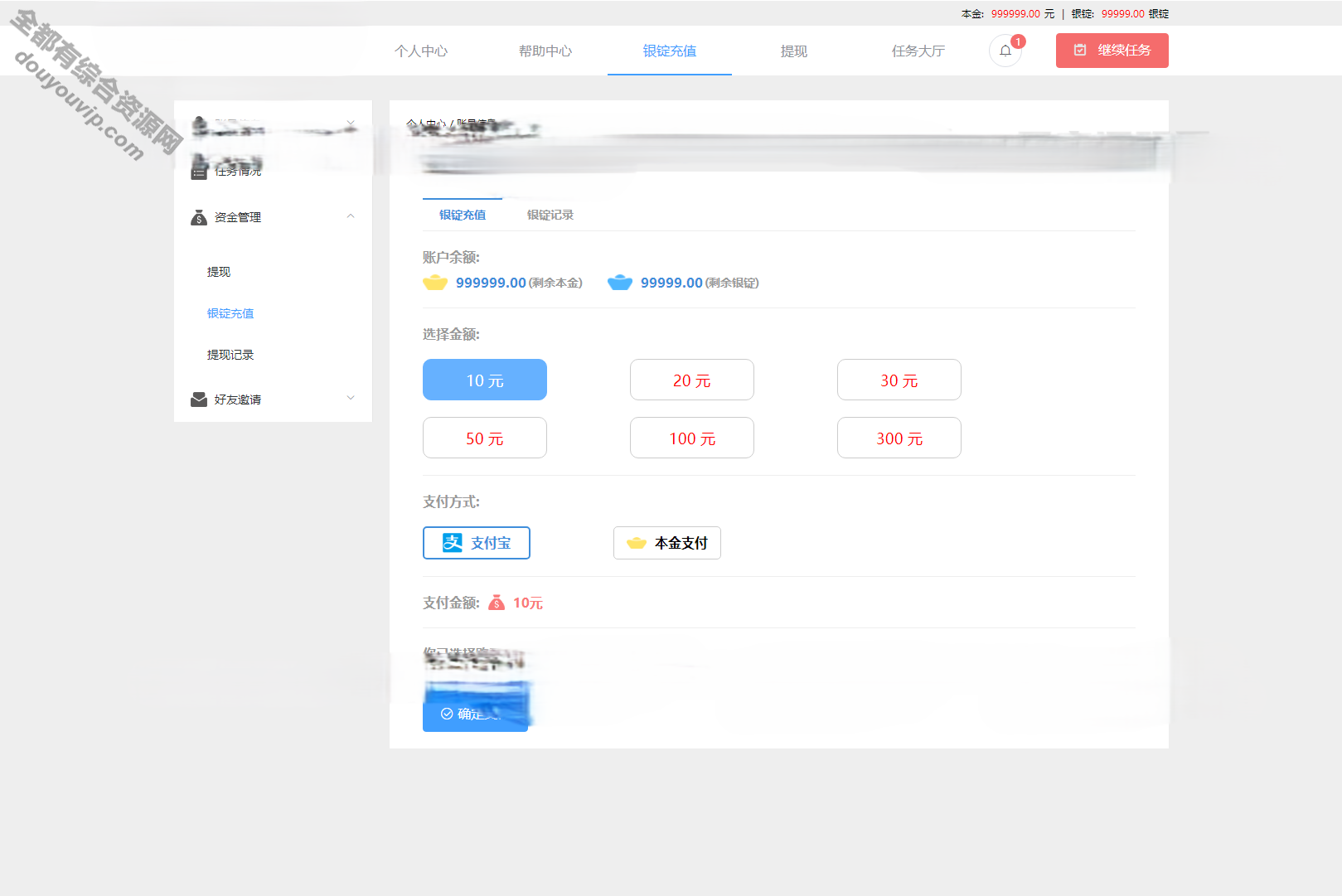Viewport: 1342px width, 896px height.
Task: Click the red notification badge showing 1
Action: pyautogui.click(x=1018, y=41)
